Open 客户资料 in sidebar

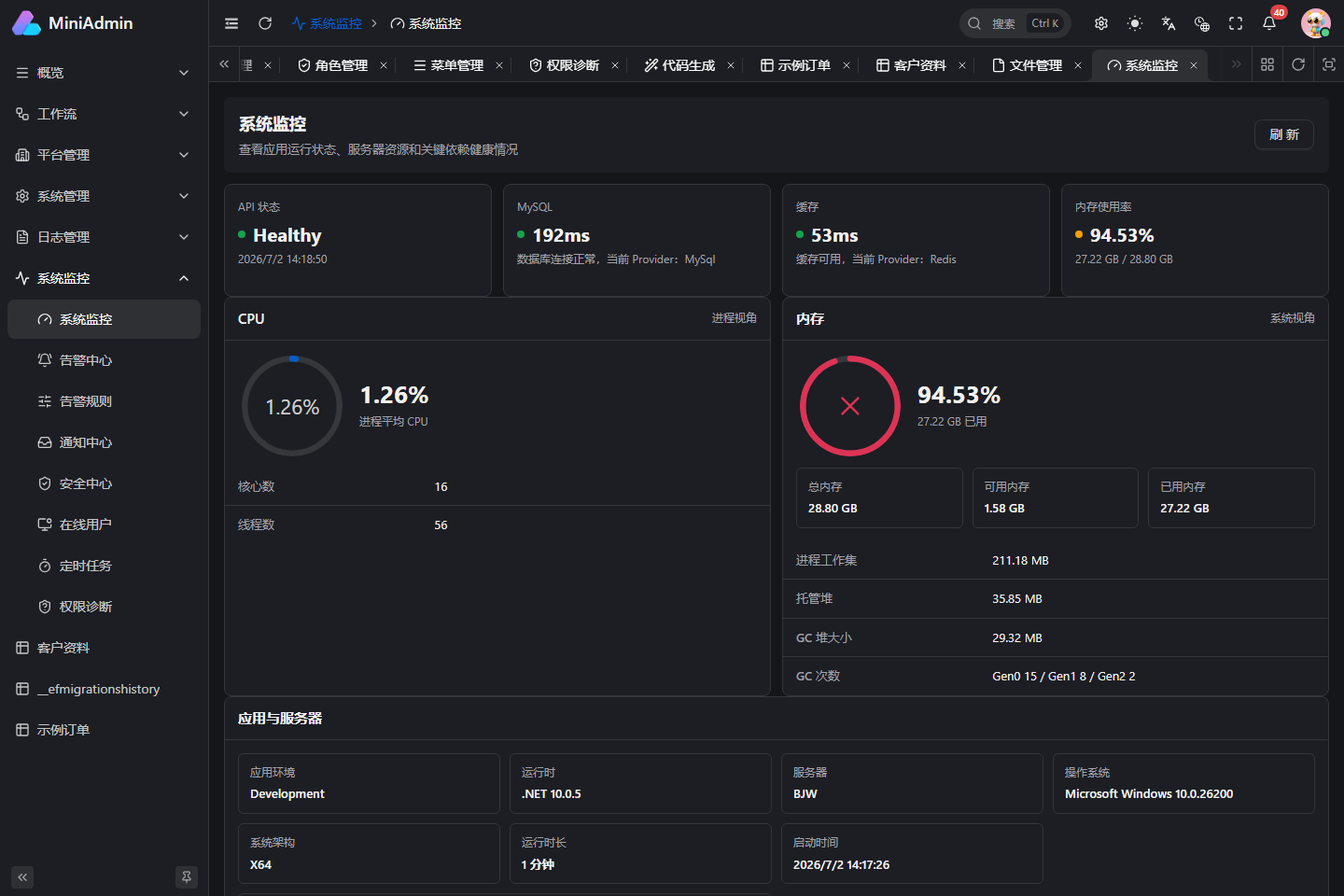(104, 648)
